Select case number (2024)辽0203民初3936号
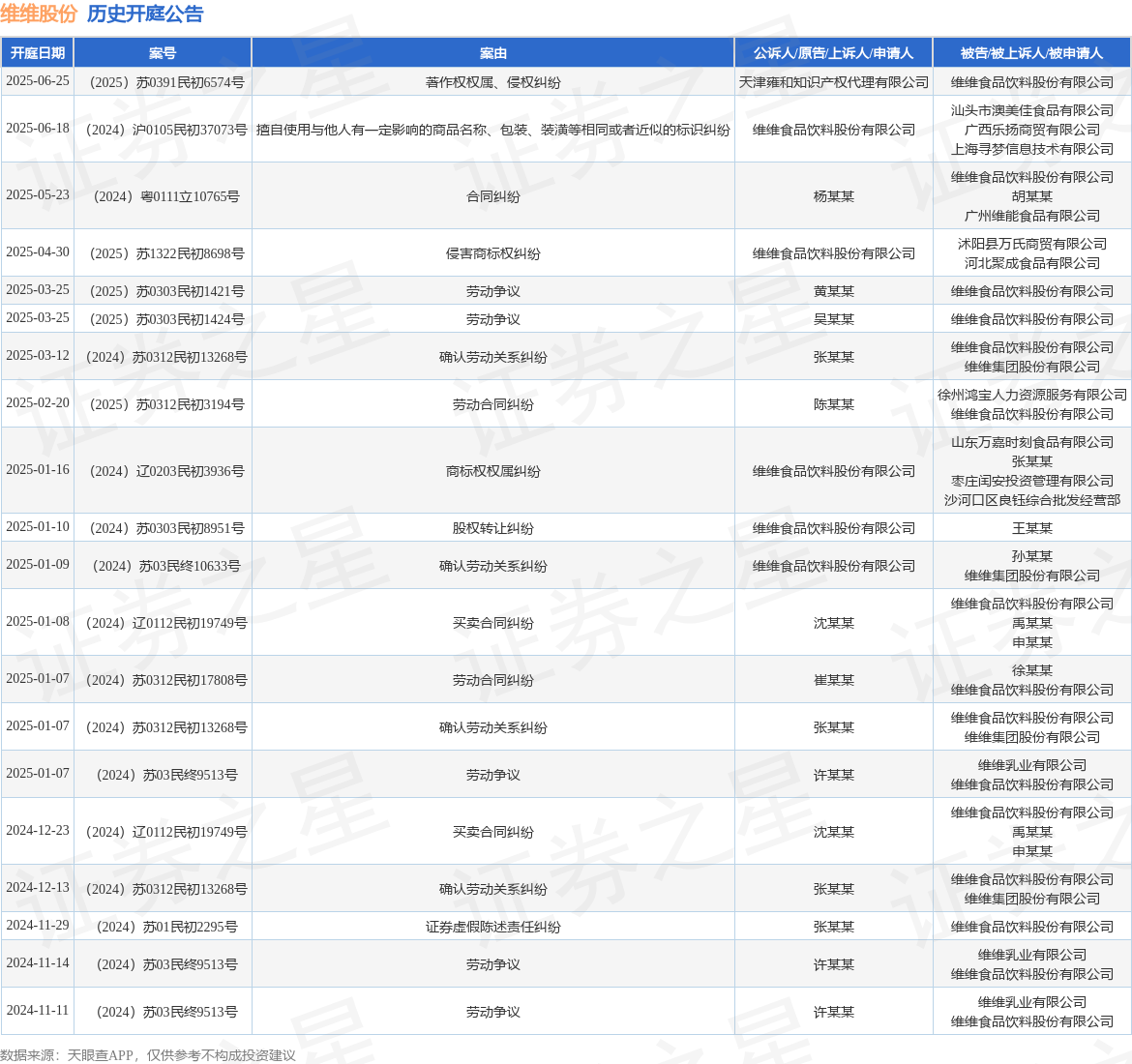The height and width of the screenshot is (1064, 1132). point(166,471)
